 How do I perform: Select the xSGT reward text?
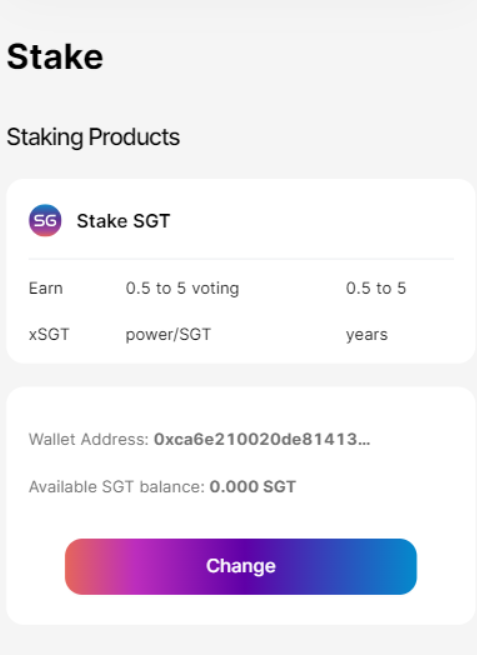(x=49, y=334)
